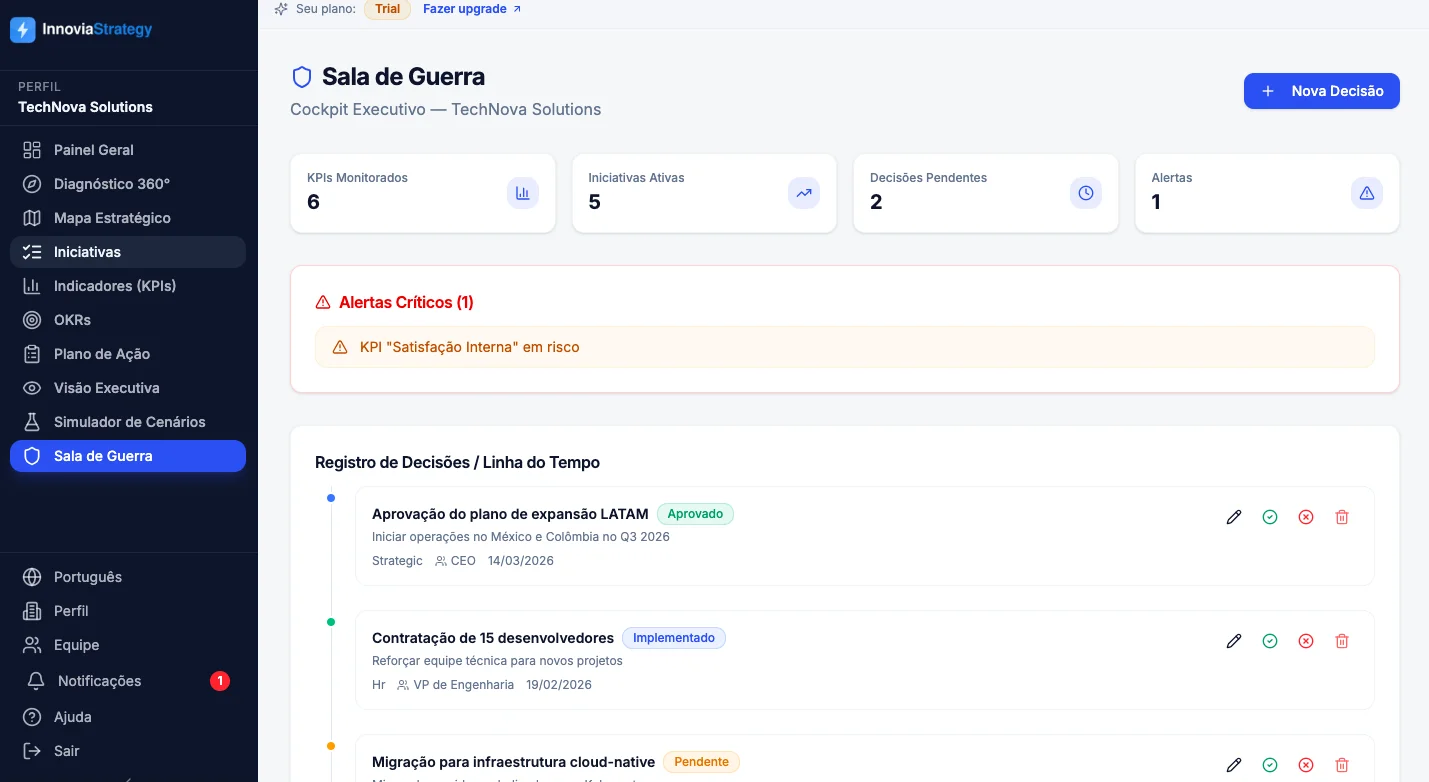
Task: Click the Alertas Críticos (1) heading
Action: [406, 302]
